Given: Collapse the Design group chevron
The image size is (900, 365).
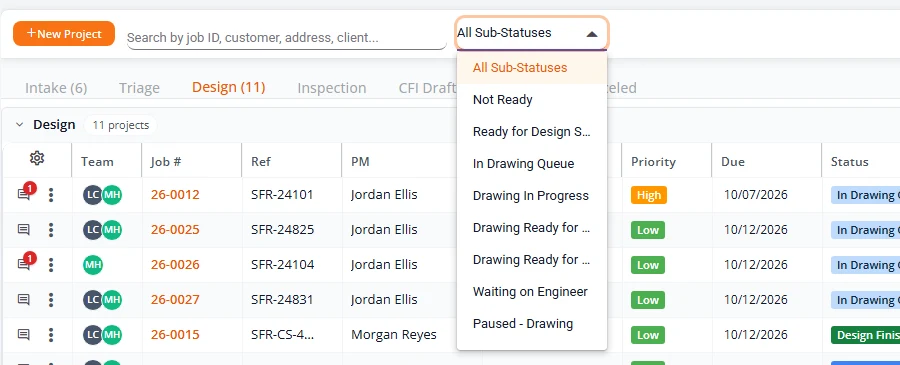Looking at the screenshot, I should pyautogui.click(x=20, y=125).
